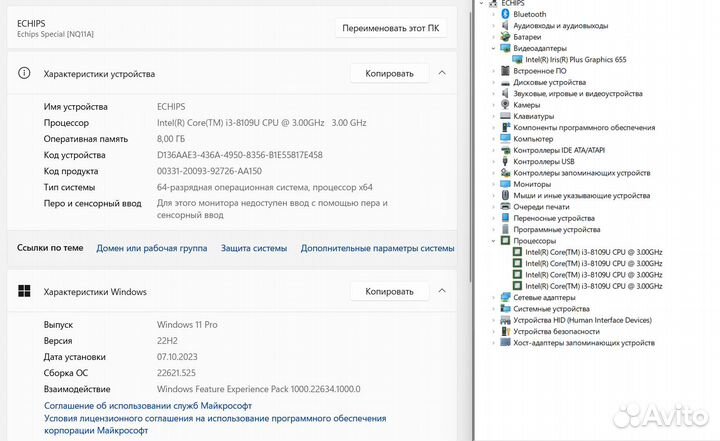
Task: Expand the Клавиатуры node arrow
Action: (x=494, y=116)
